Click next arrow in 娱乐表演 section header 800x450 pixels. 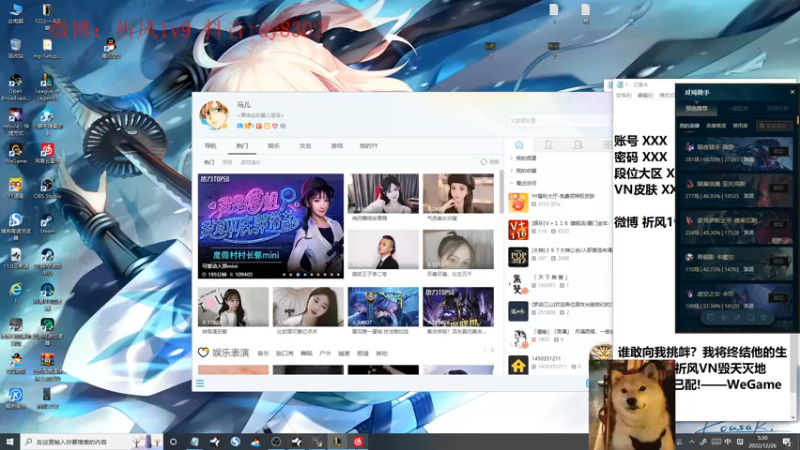492,350
